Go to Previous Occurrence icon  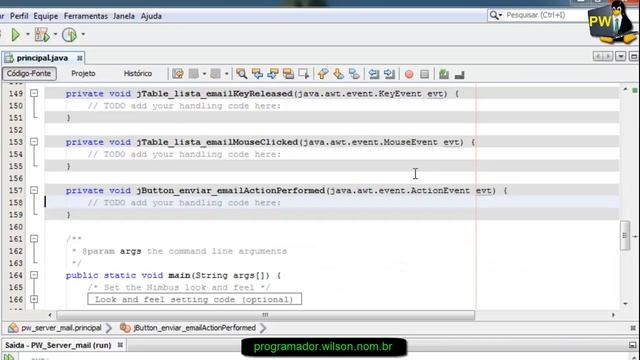[x=257, y=74]
